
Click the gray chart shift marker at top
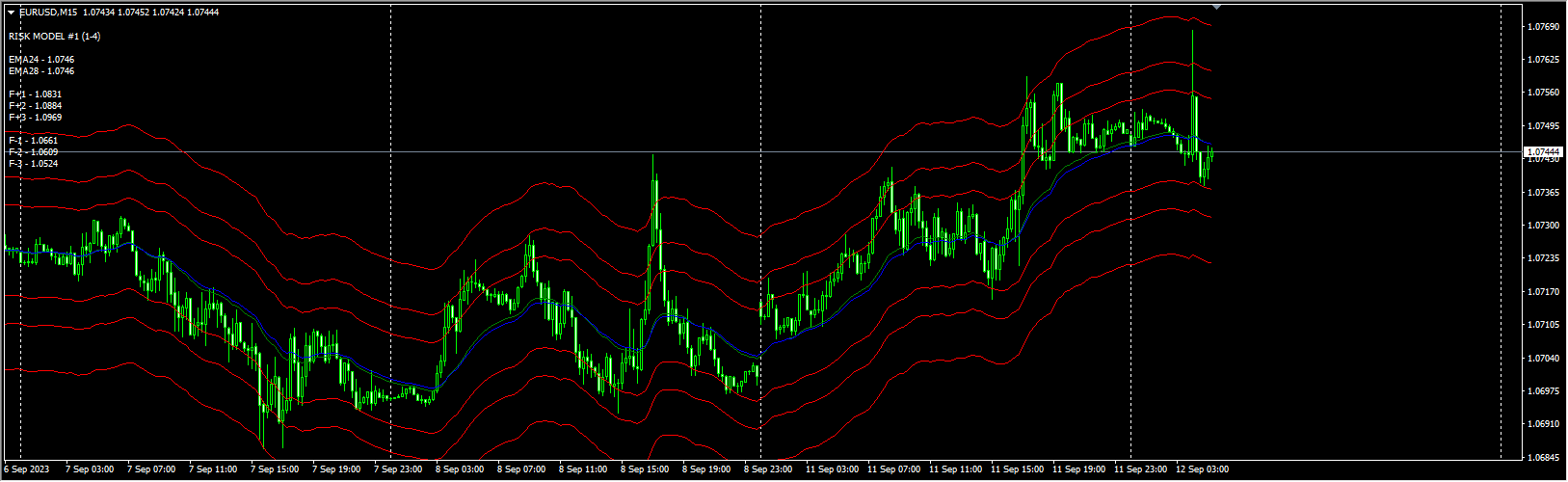coord(1216,7)
